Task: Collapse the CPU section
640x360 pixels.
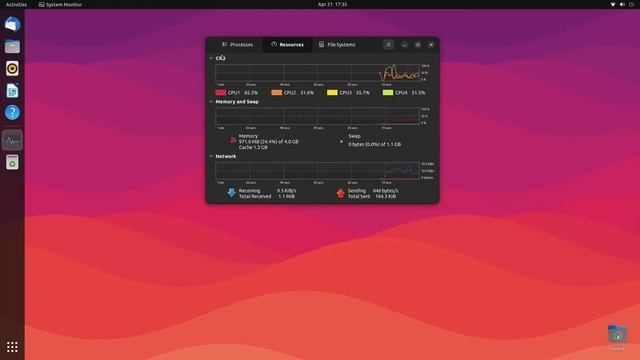Action: (211, 58)
